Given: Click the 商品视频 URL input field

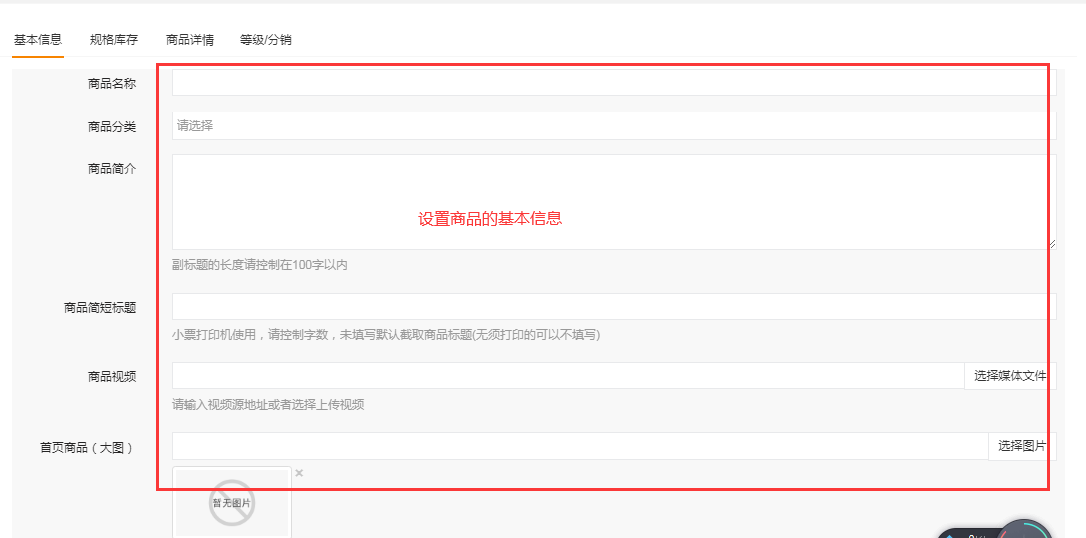Looking at the screenshot, I should [x=568, y=376].
